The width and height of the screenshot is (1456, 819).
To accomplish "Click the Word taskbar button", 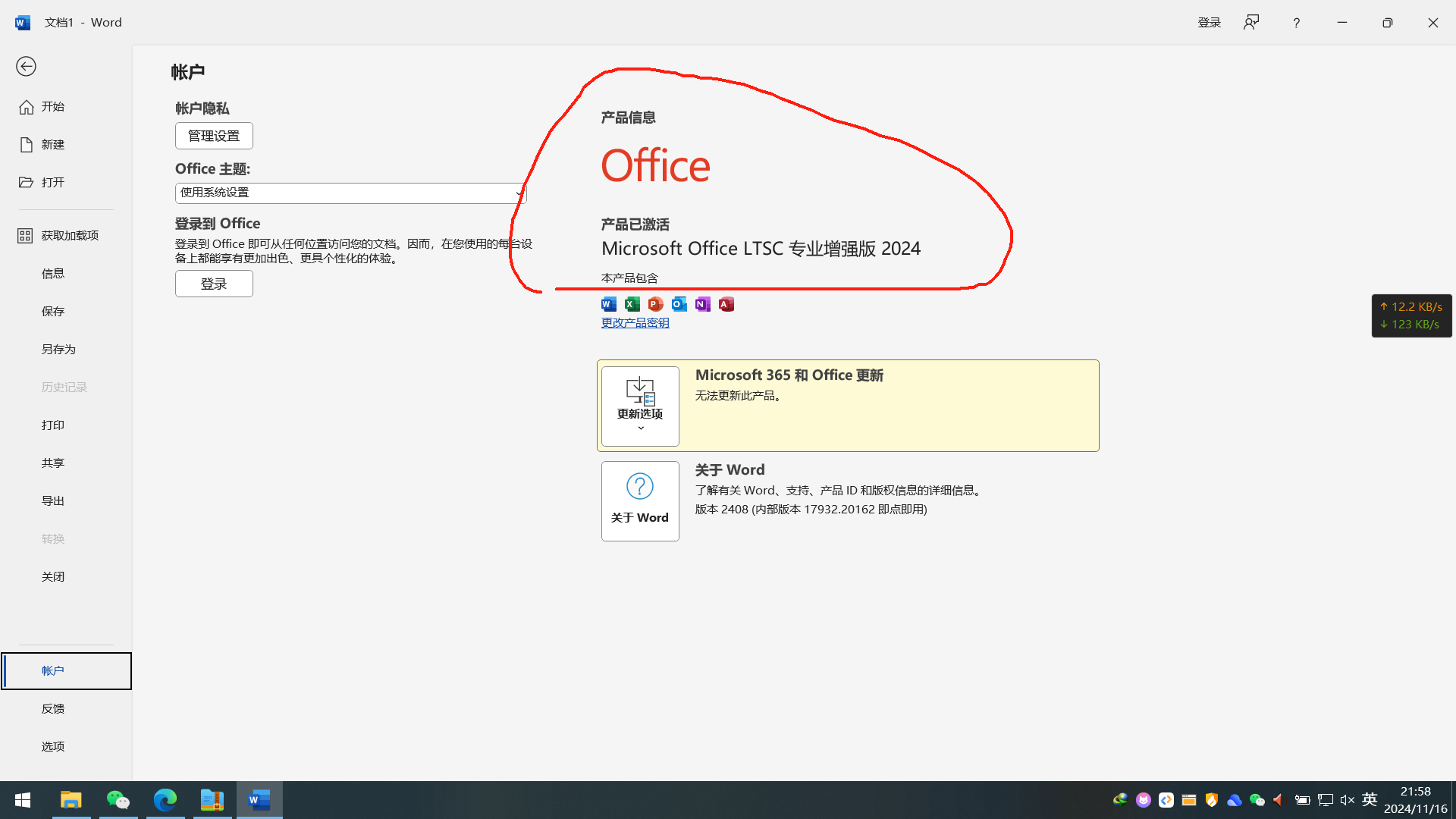I will 259,800.
